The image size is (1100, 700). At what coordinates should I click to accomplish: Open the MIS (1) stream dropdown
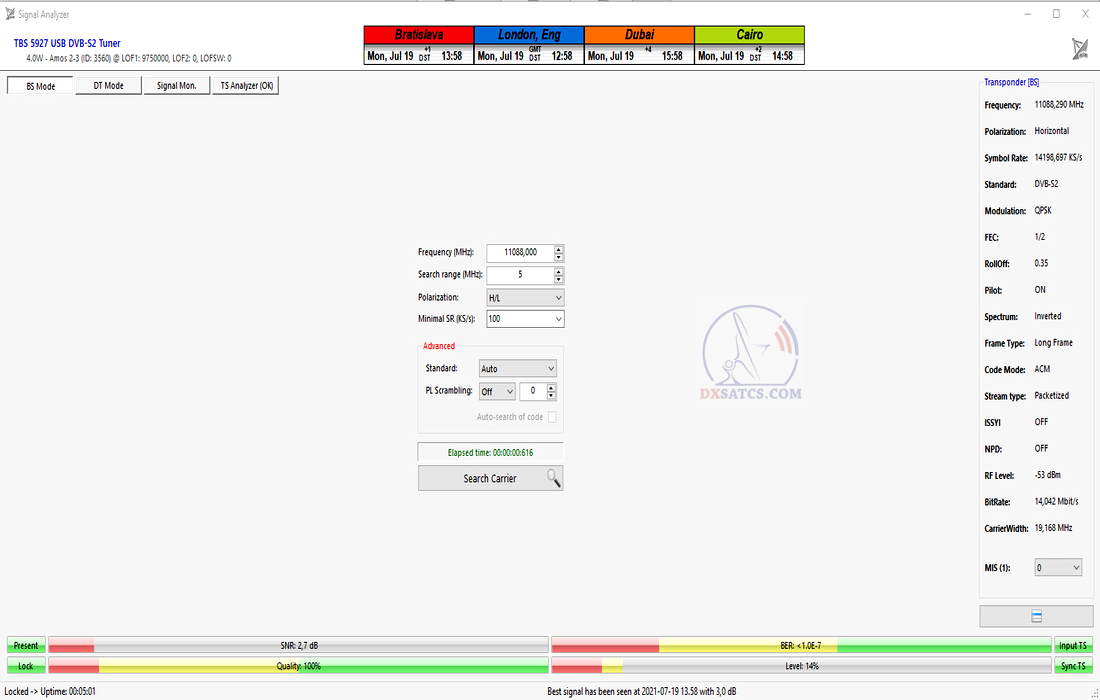[x=1058, y=568]
